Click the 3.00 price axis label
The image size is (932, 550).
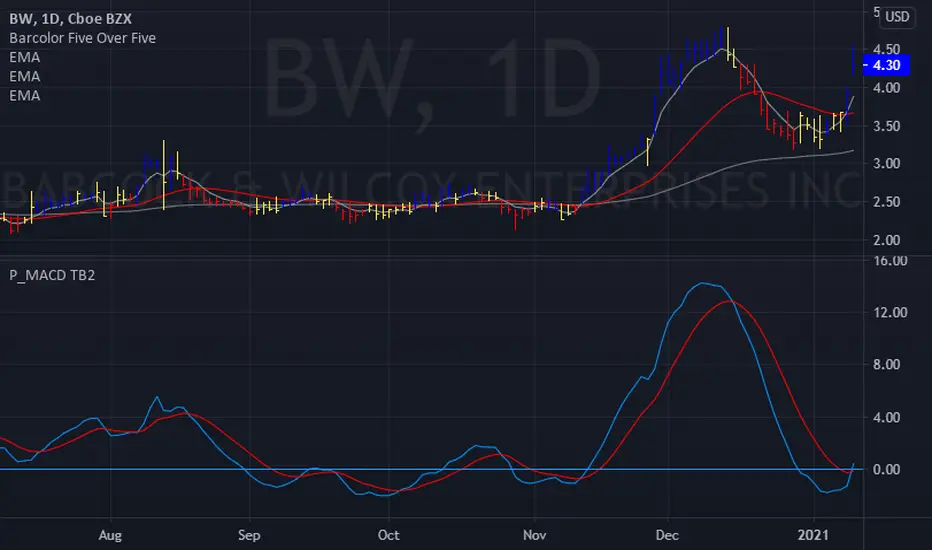tap(886, 163)
